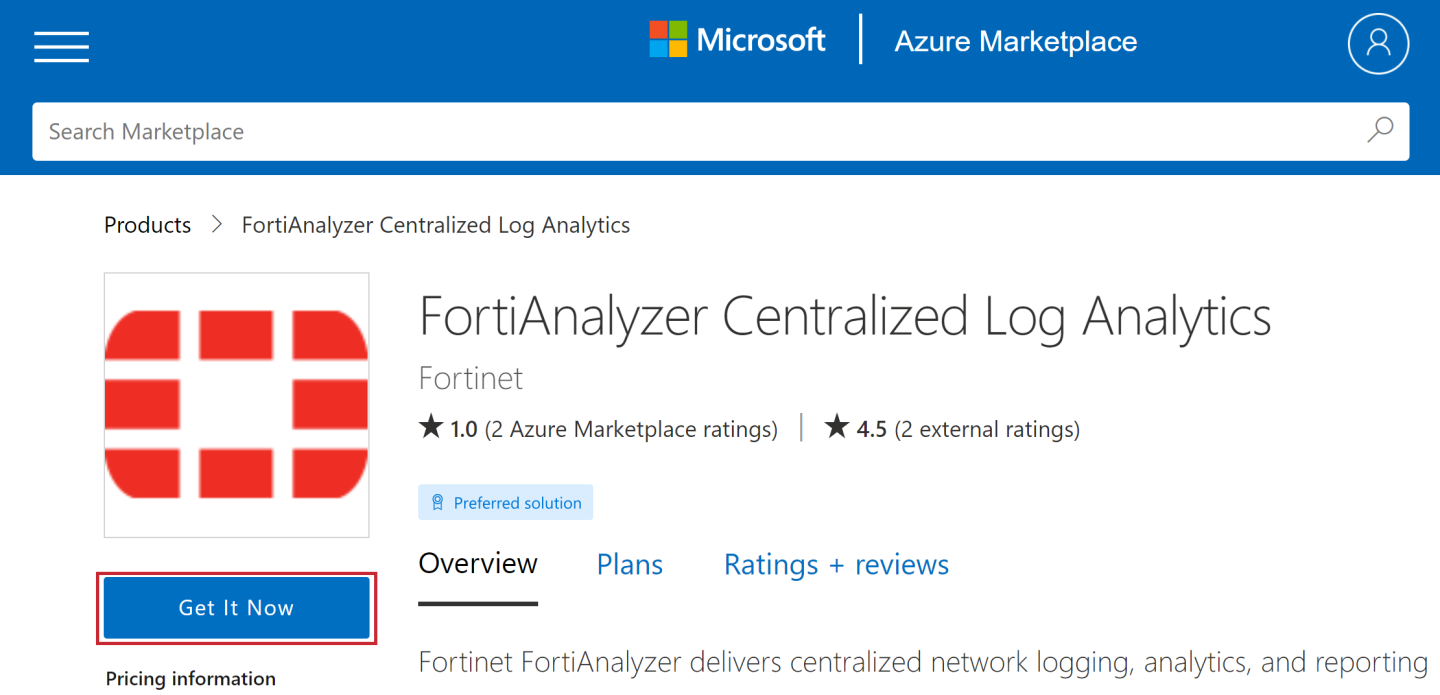
Task: Click the Fortinet red logo image
Action: (237, 404)
